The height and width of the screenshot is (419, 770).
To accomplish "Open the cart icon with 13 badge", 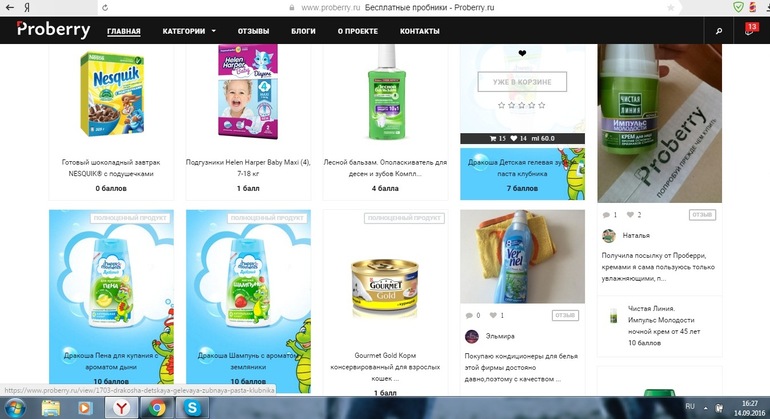I will [x=750, y=29].
